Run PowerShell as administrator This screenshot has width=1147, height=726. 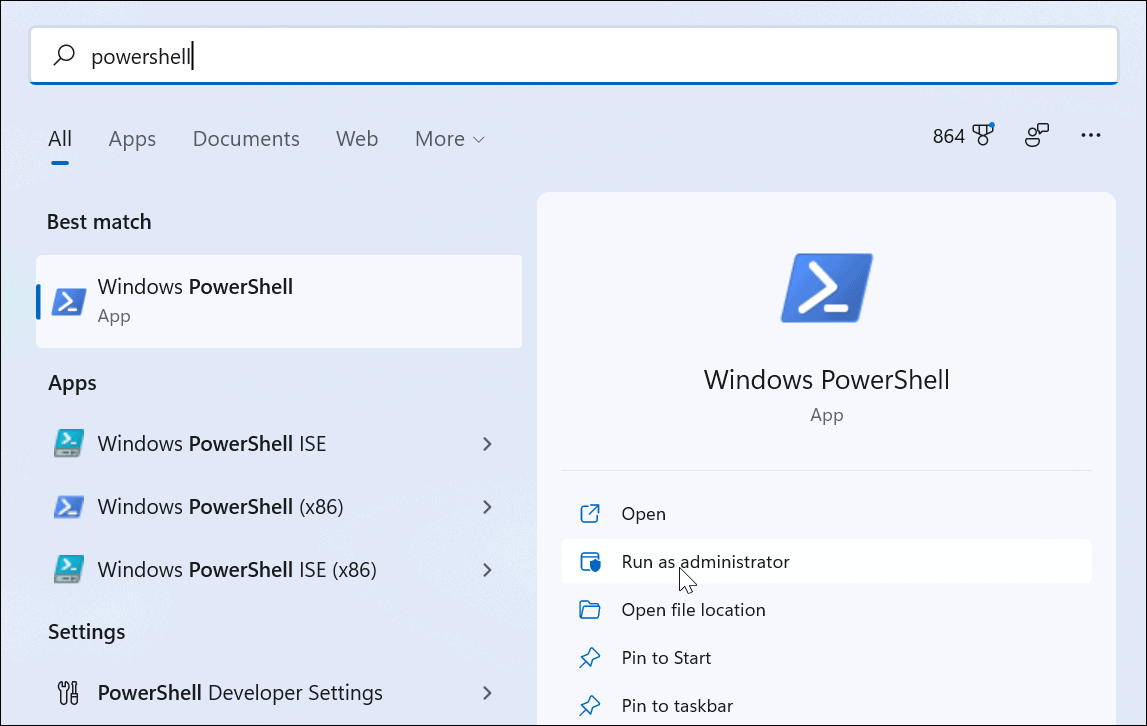point(703,561)
